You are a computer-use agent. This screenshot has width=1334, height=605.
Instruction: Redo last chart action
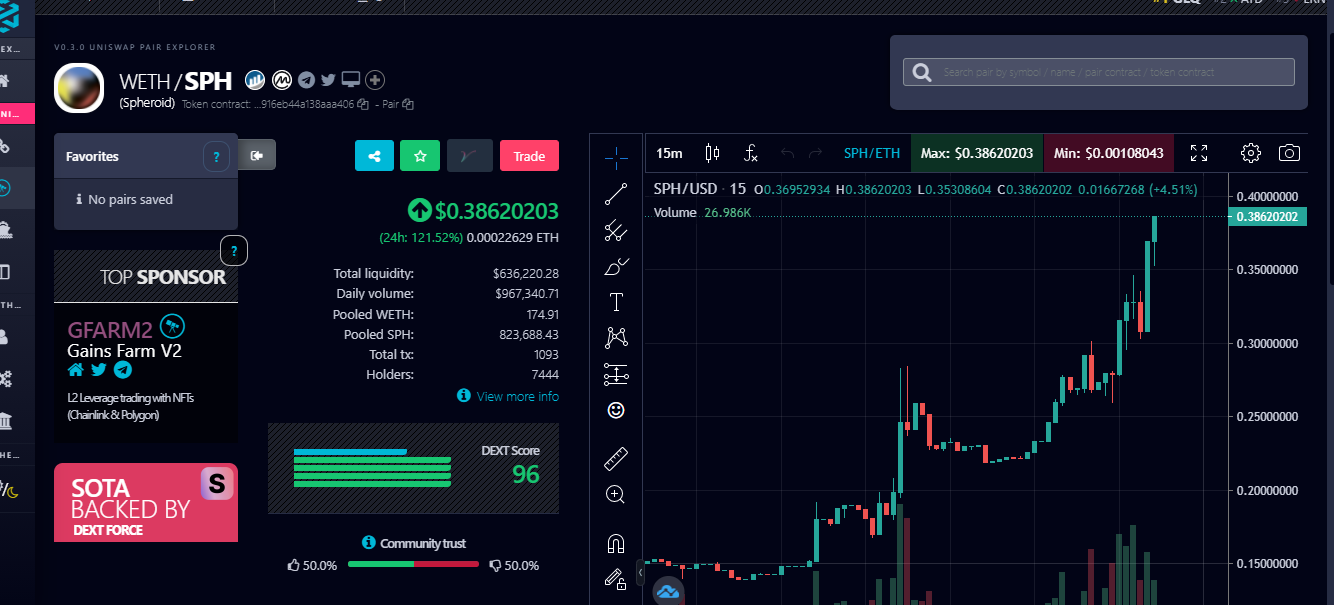point(815,153)
